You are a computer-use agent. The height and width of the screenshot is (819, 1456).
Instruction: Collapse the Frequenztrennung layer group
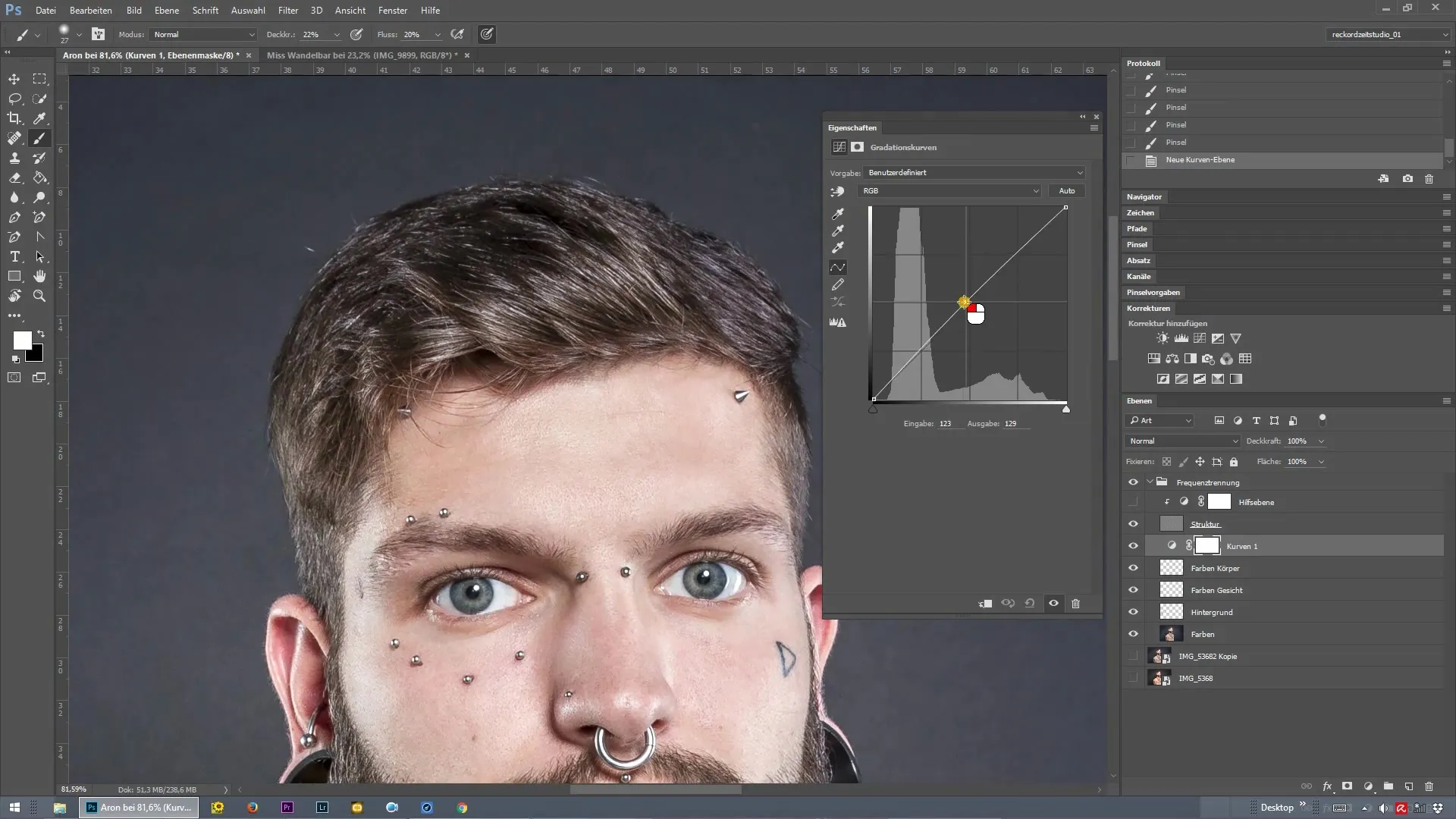coord(1150,482)
